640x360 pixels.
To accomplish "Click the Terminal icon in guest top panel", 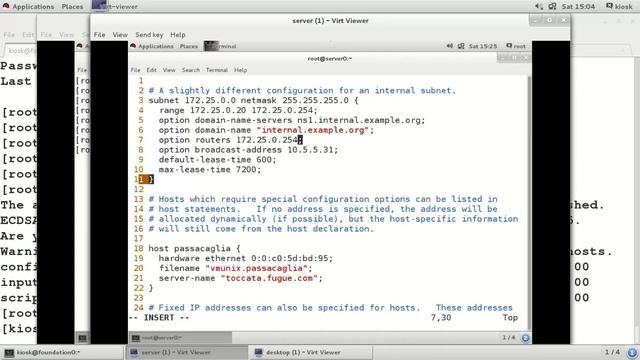I will click(x=210, y=46).
